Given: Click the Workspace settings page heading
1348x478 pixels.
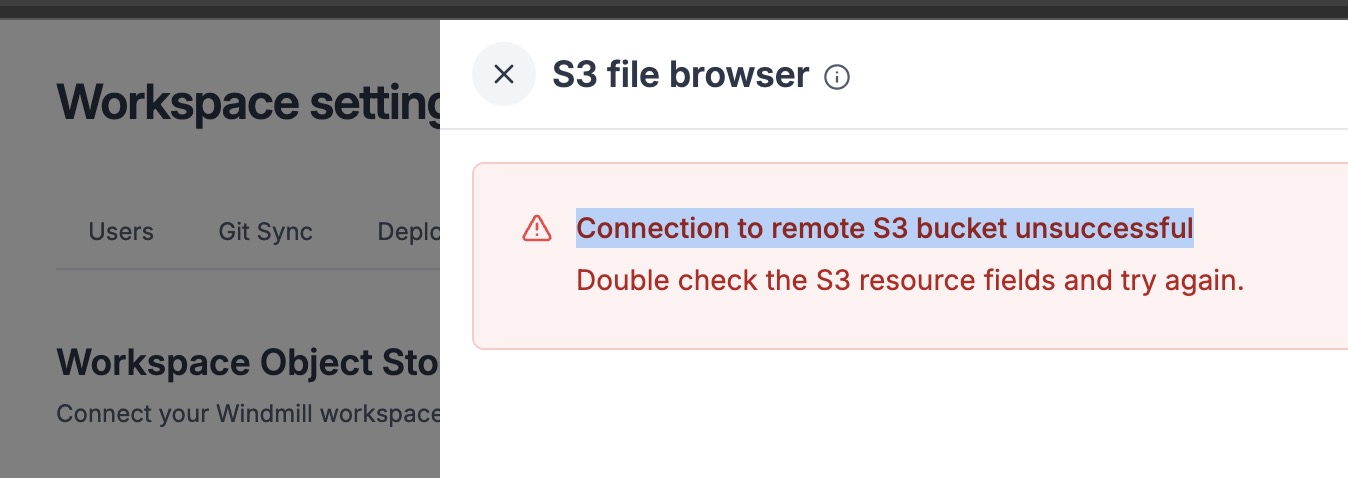Looking at the screenshot, I should pyautogui.click(x=248, y=102).
